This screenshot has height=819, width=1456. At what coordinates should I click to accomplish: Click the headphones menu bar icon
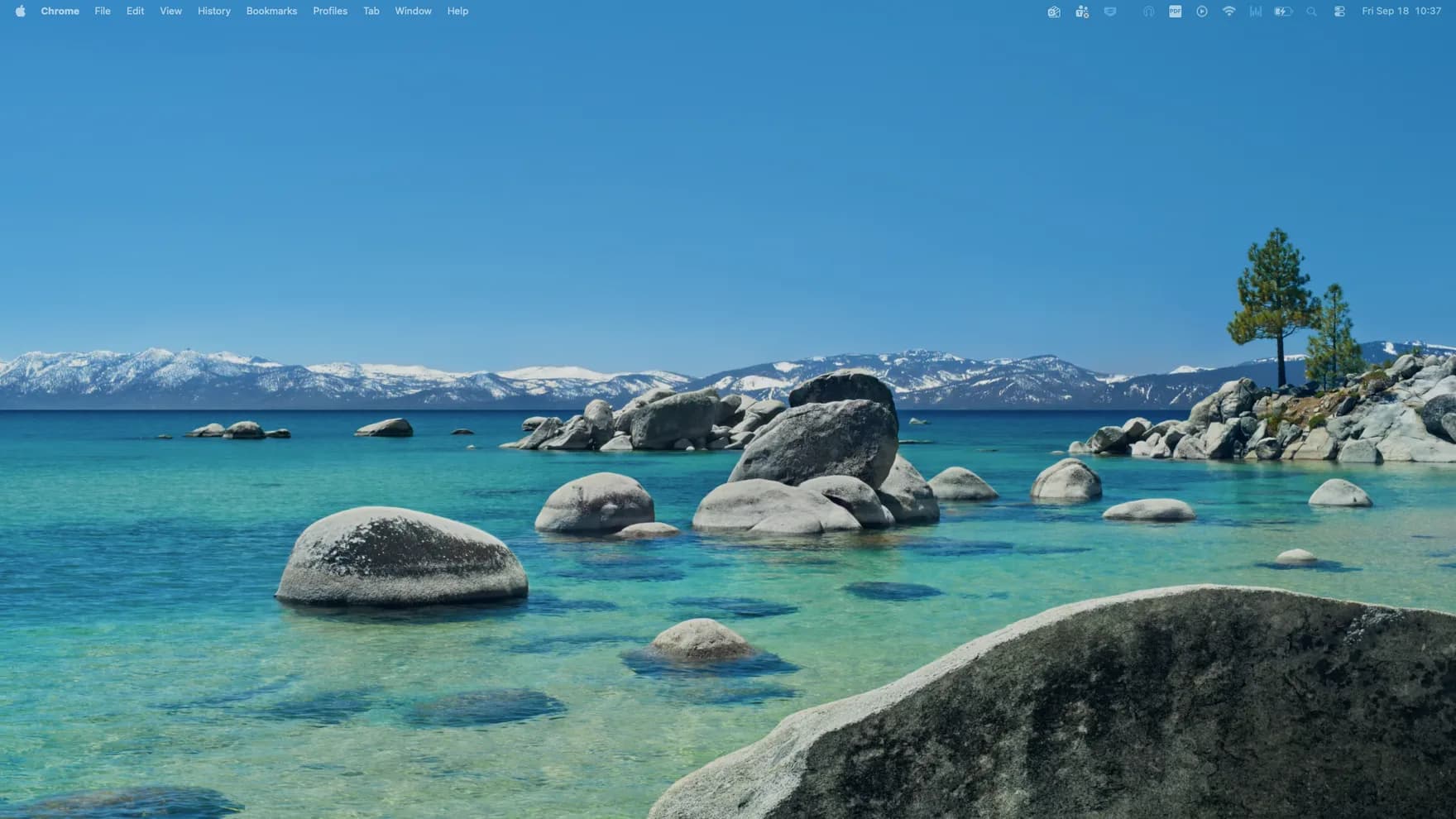click(1148, 12)
